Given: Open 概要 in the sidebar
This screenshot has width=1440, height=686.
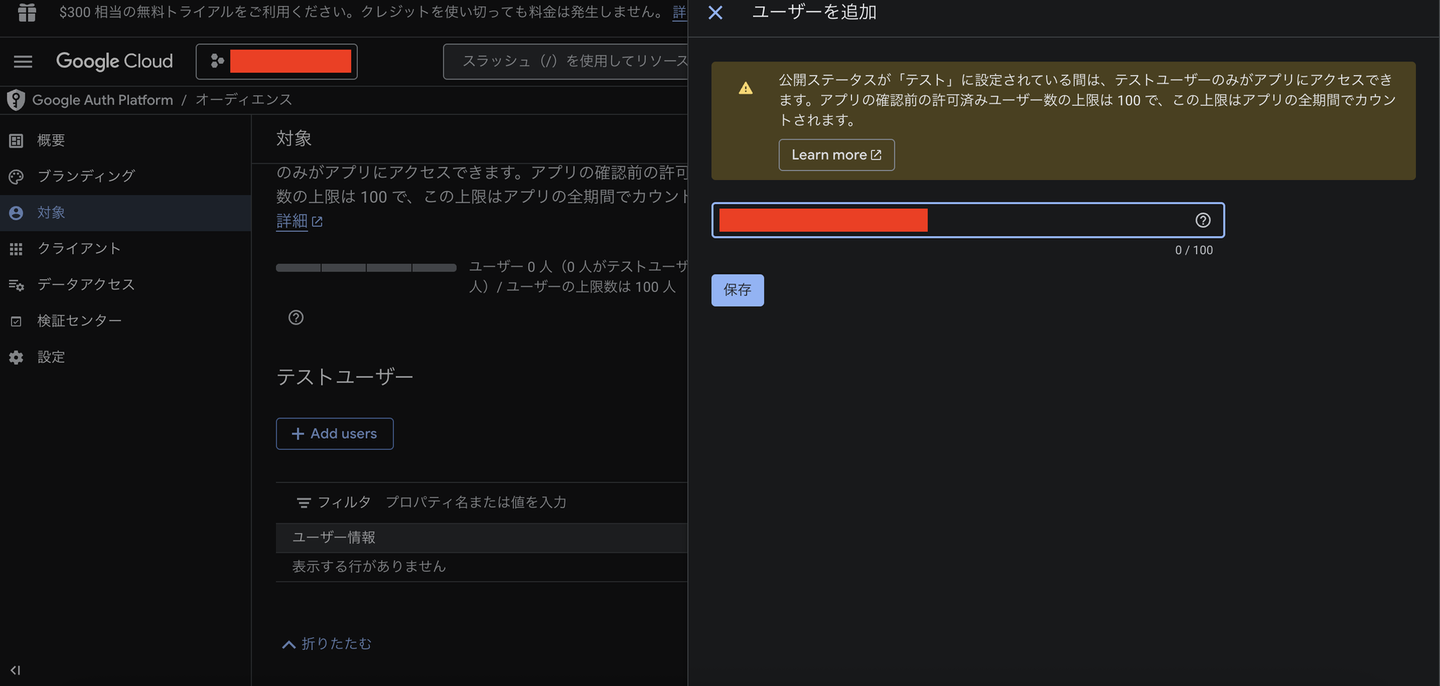Looking at the screenshot, I should pyautogui.click(x=125, y=141).
